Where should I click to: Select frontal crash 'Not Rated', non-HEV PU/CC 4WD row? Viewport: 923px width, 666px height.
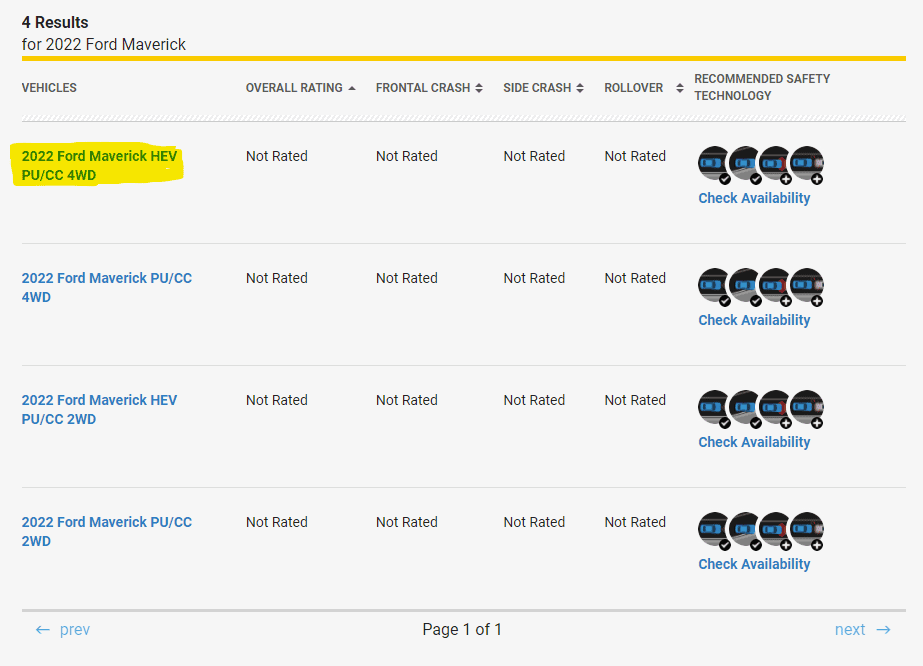(x=407, y=278)
